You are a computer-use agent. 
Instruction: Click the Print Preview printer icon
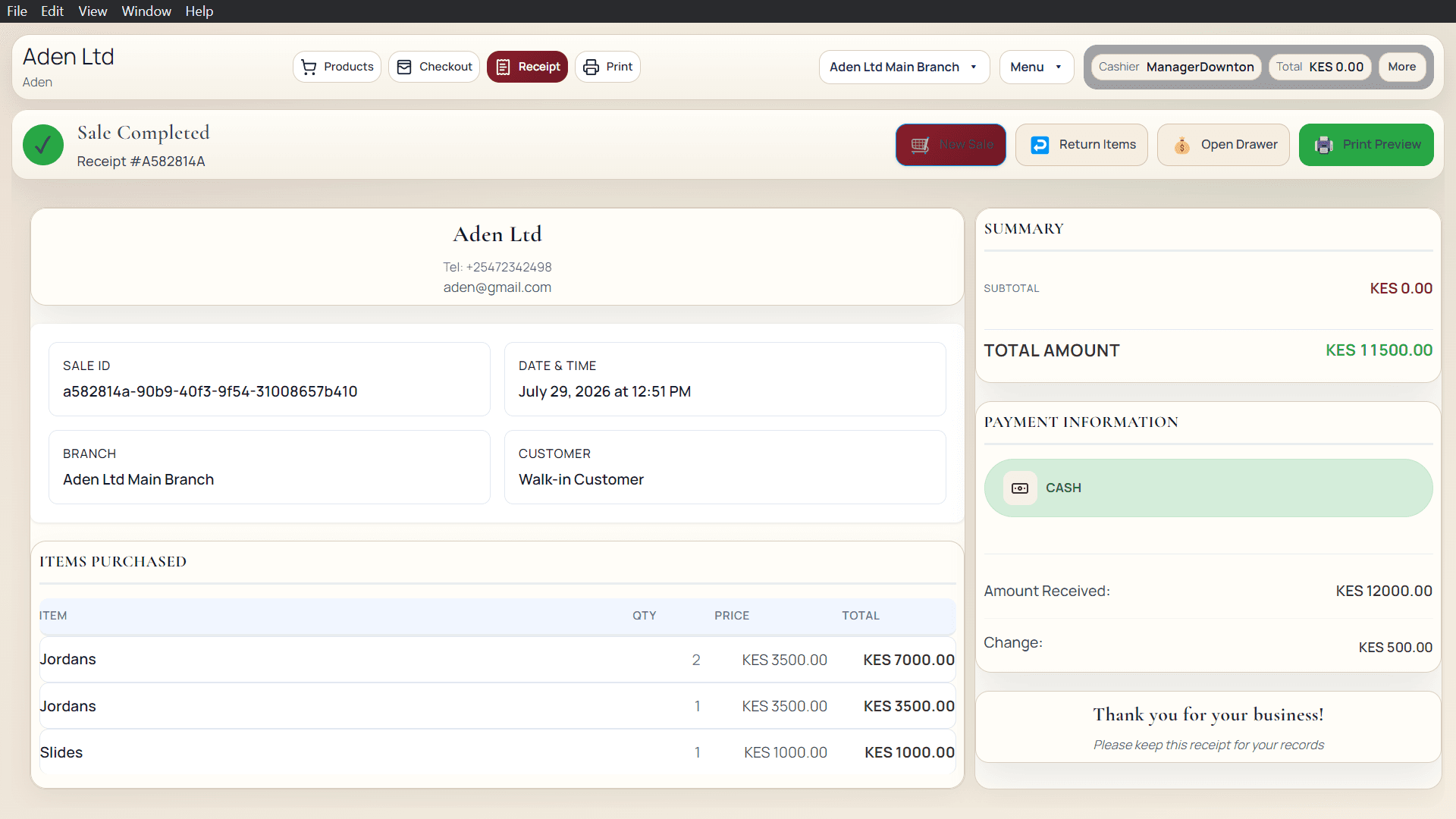pyautogui.click(x=1323, y=145)
